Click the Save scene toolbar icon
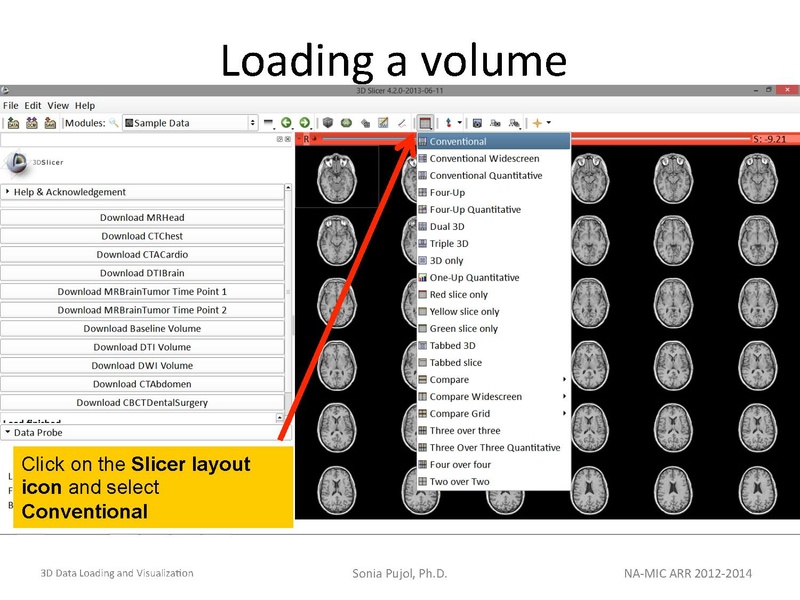 tap(50, 123)
